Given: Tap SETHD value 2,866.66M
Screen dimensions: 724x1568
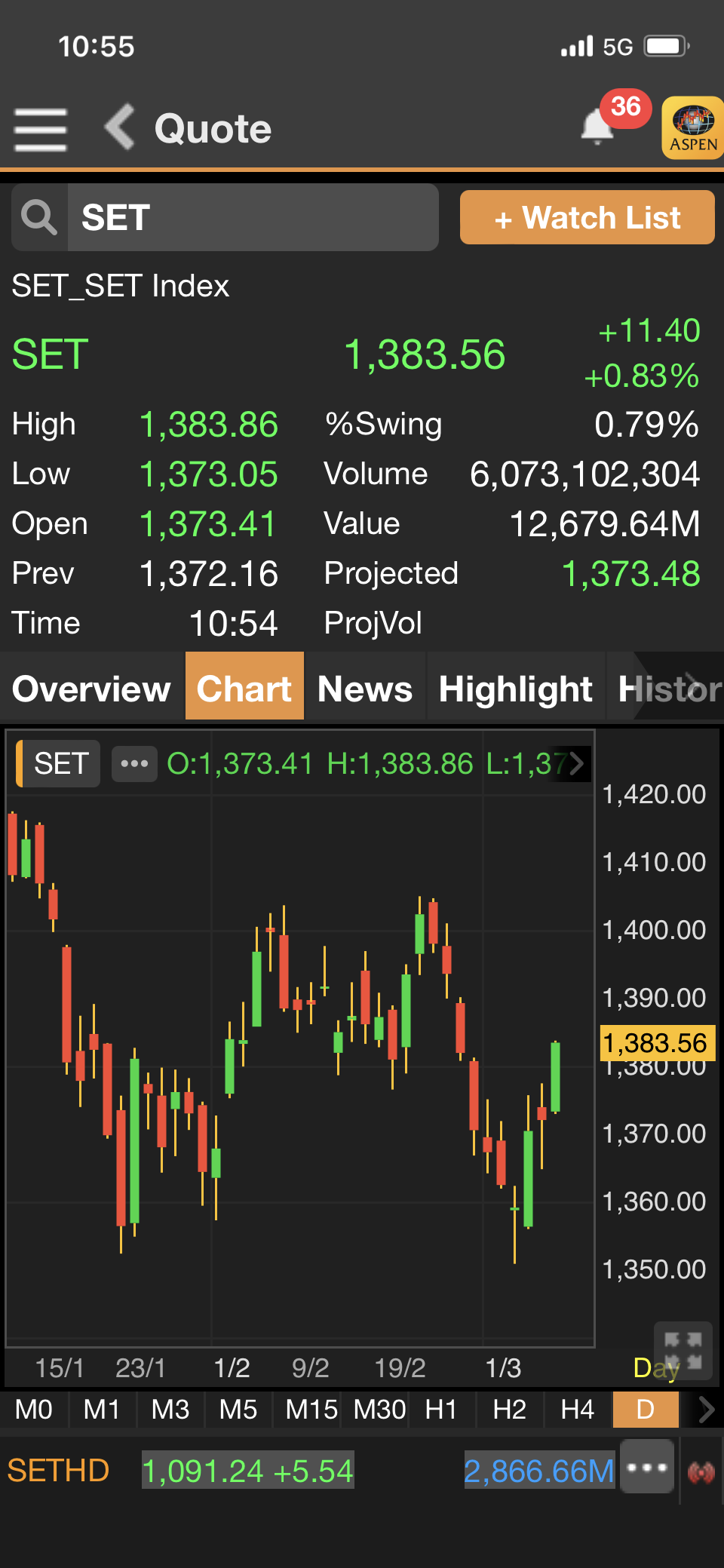Looking at the screenshot, I should coord(538,1471).
